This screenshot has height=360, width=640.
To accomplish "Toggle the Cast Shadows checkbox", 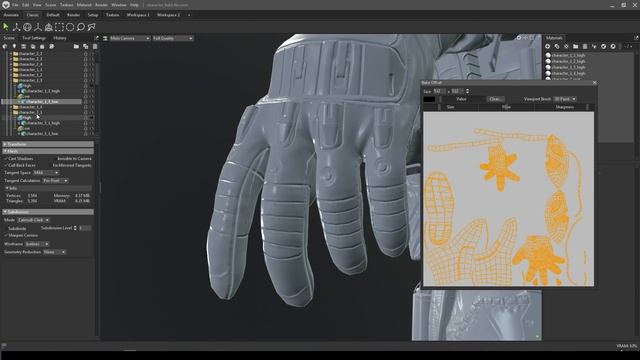I will pos(6,158).
